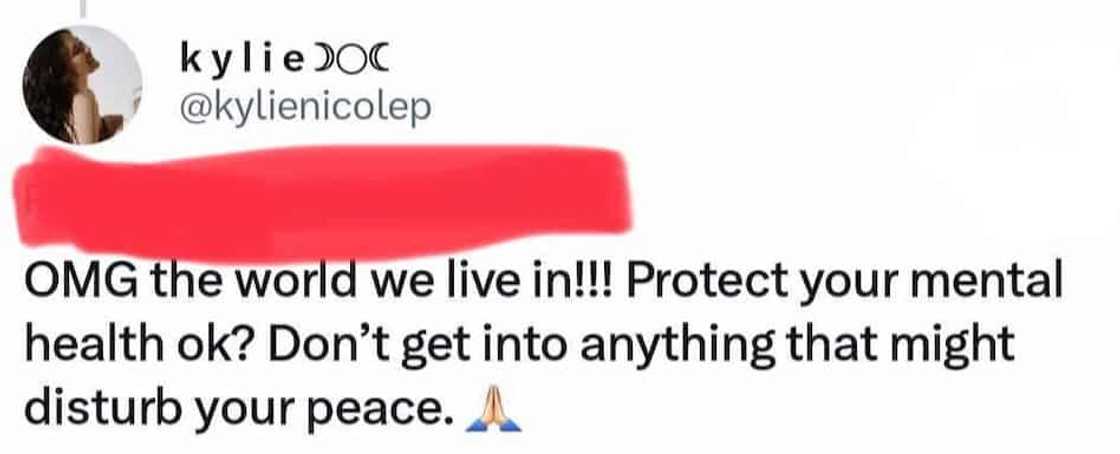This screenshot has width=1120, height=454.
Task: Click the gray thread line above avatar
Action: 85,8
